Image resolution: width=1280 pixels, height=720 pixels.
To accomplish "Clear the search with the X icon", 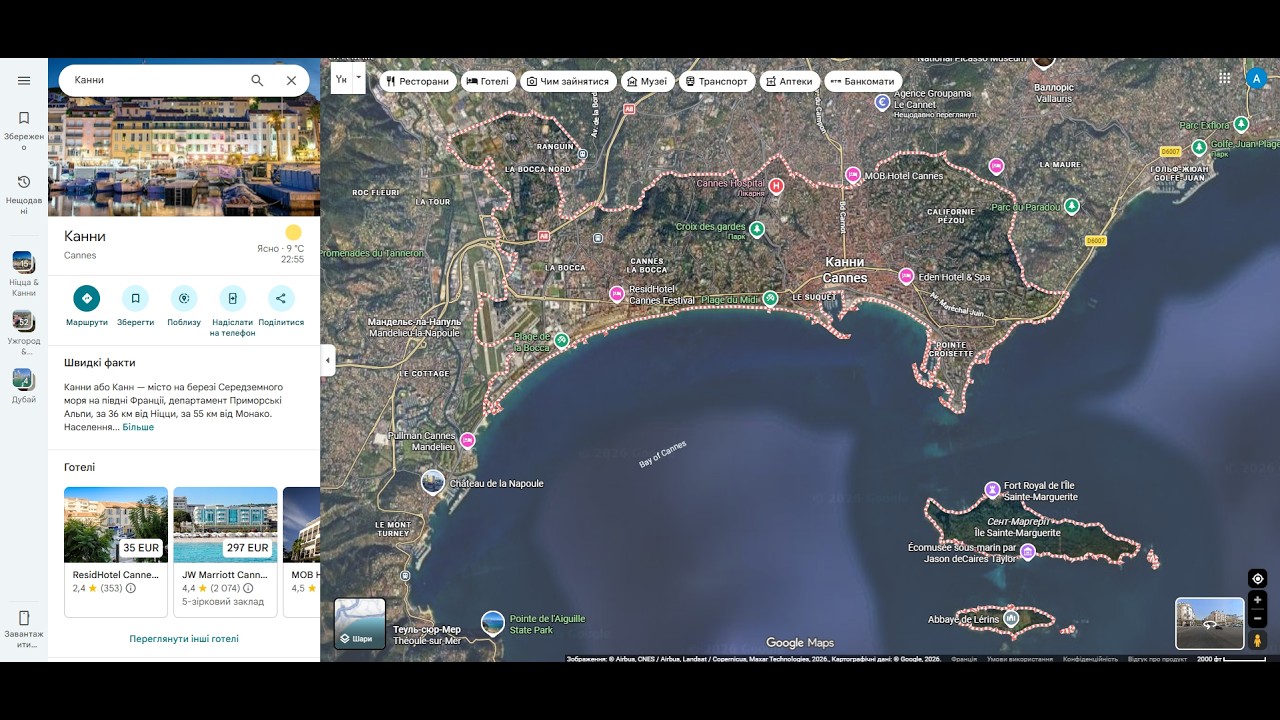I will (x=291, y=81).
